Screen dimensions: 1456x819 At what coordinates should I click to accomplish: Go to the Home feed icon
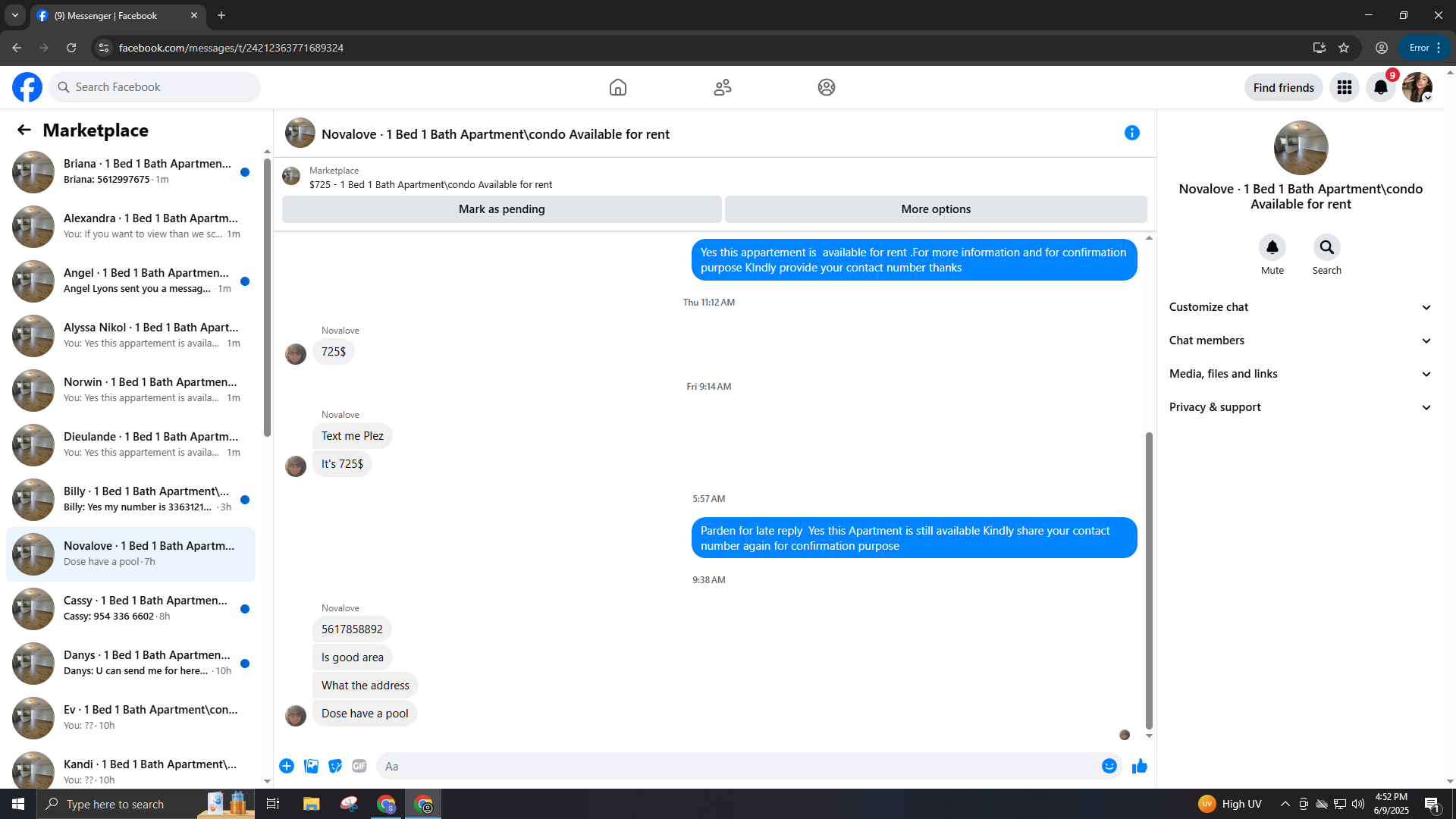click(618, 87)
